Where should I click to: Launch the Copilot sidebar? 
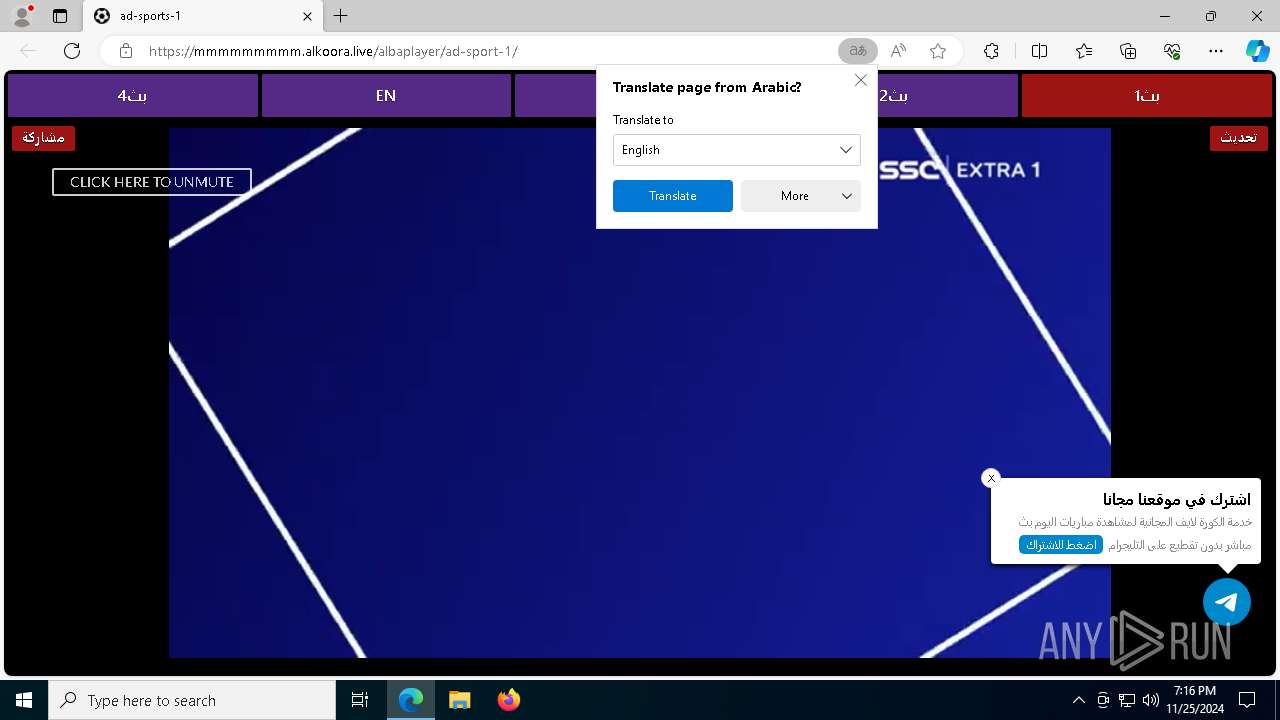[x=1257, y=51]
